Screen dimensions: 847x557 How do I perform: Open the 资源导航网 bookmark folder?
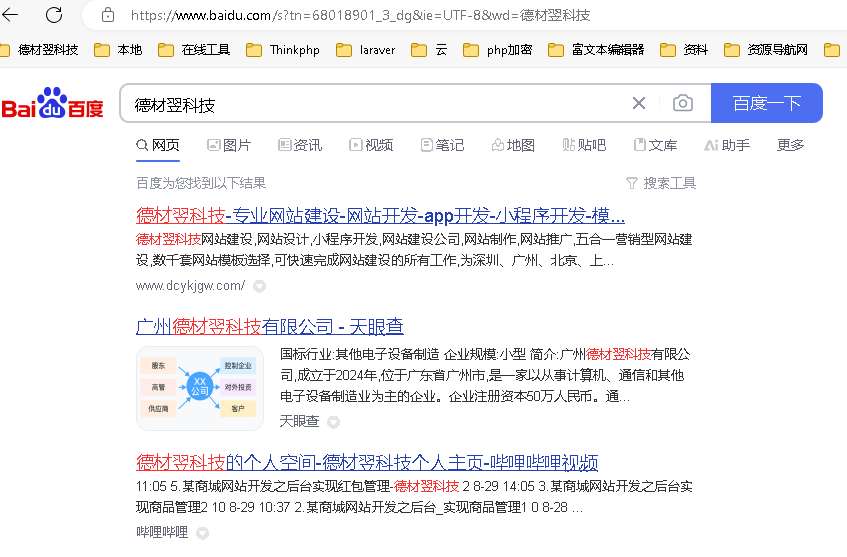(765, 50)
